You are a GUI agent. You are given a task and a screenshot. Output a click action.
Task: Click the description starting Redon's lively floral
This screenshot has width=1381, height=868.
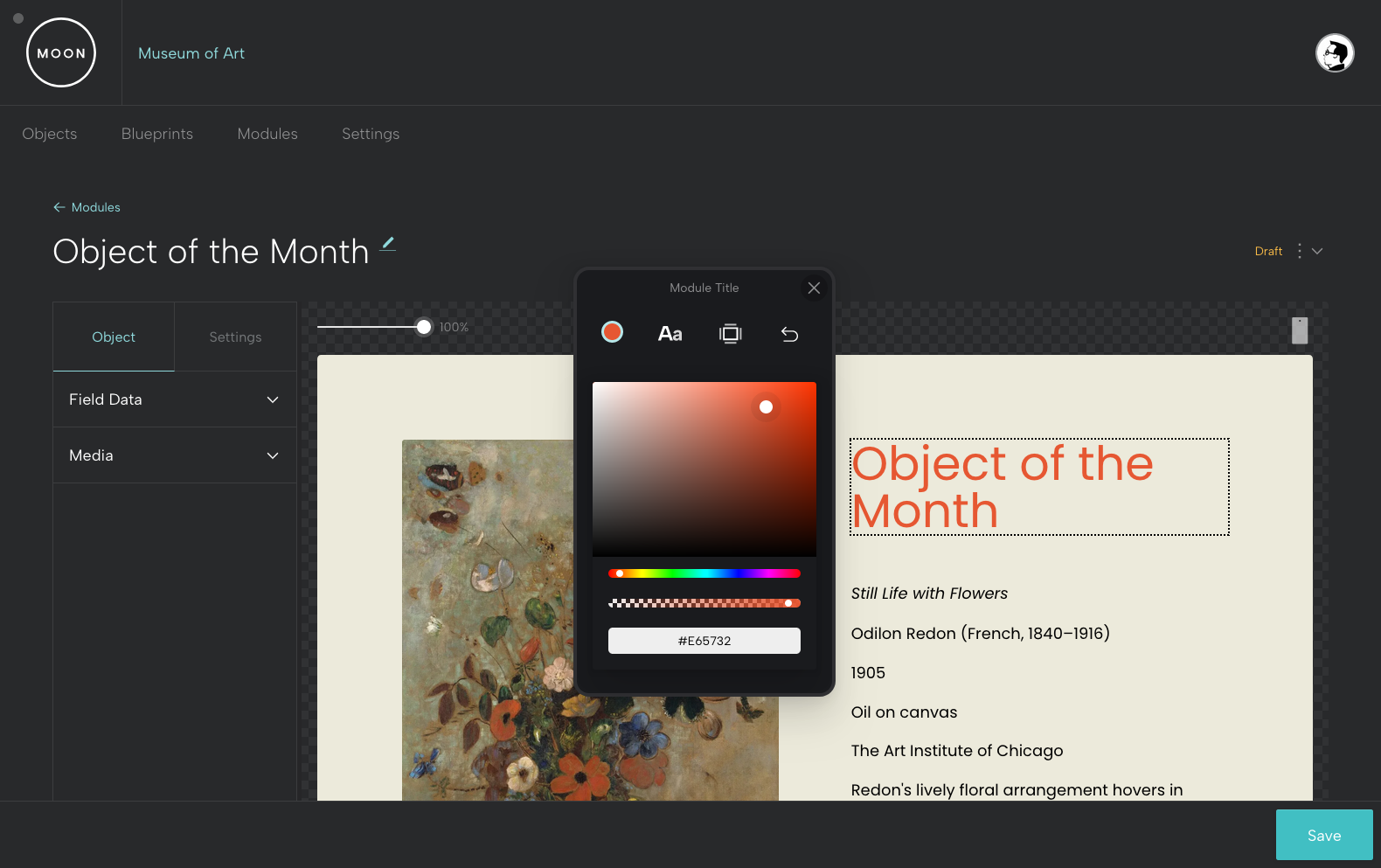click(1017, 789)
